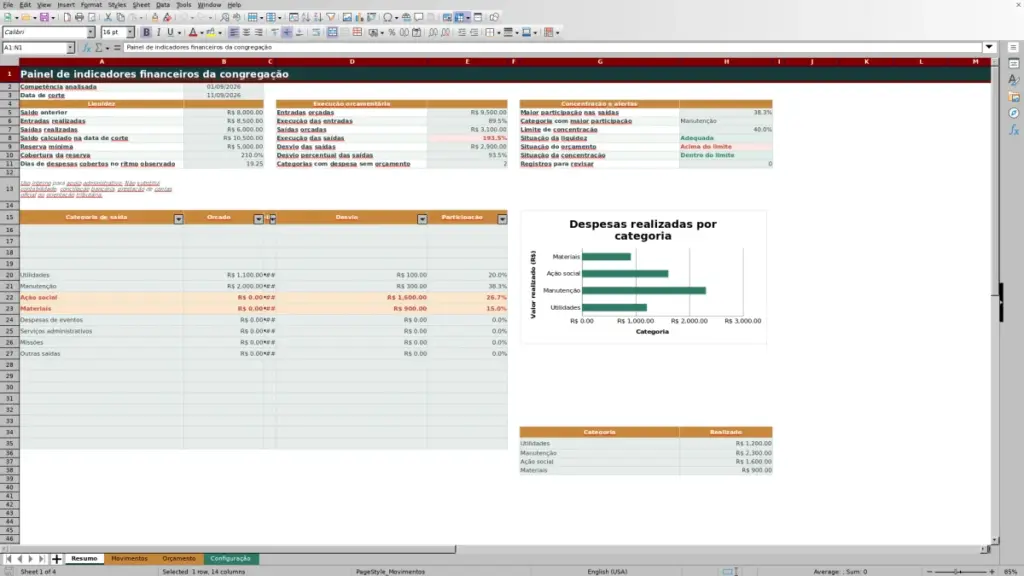Image resolution: width=1024 pixels, height=576 pixels.
Task: Click the Formula equals icon
Action: click(x=117, y=47)
